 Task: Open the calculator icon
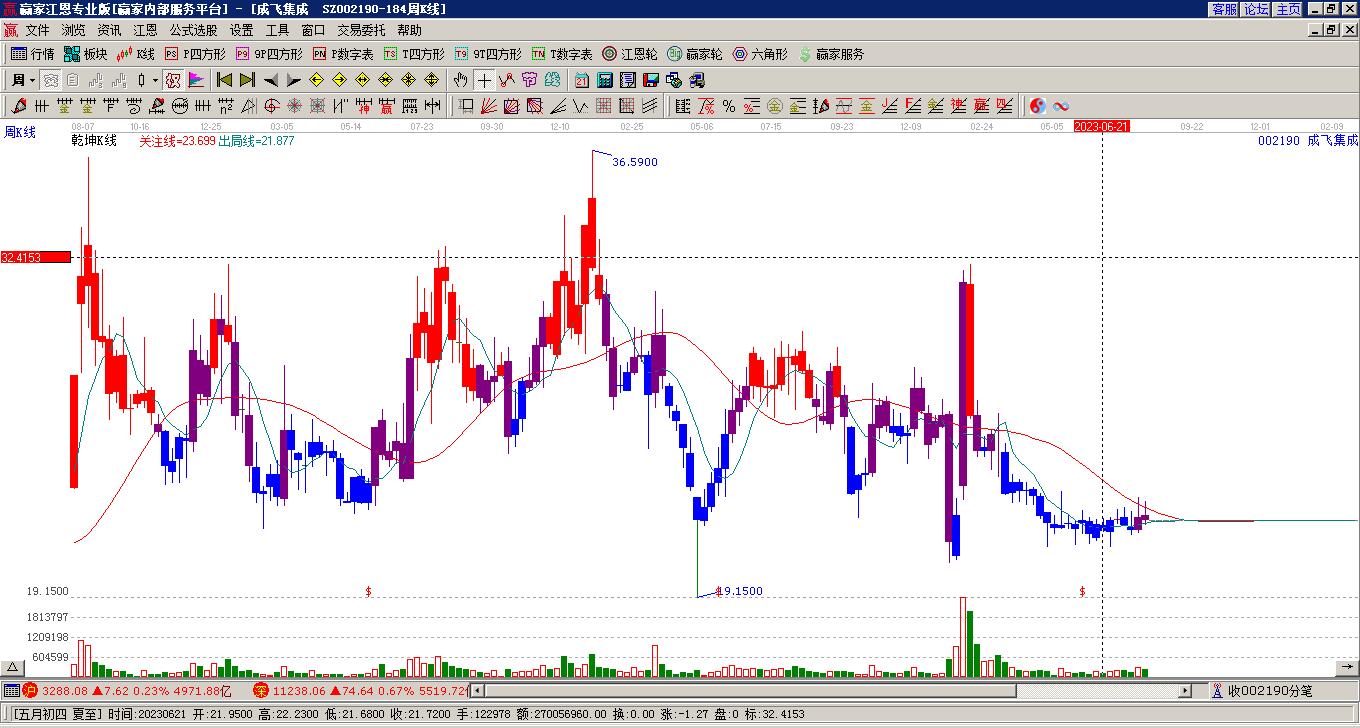[x=605, y=80]
